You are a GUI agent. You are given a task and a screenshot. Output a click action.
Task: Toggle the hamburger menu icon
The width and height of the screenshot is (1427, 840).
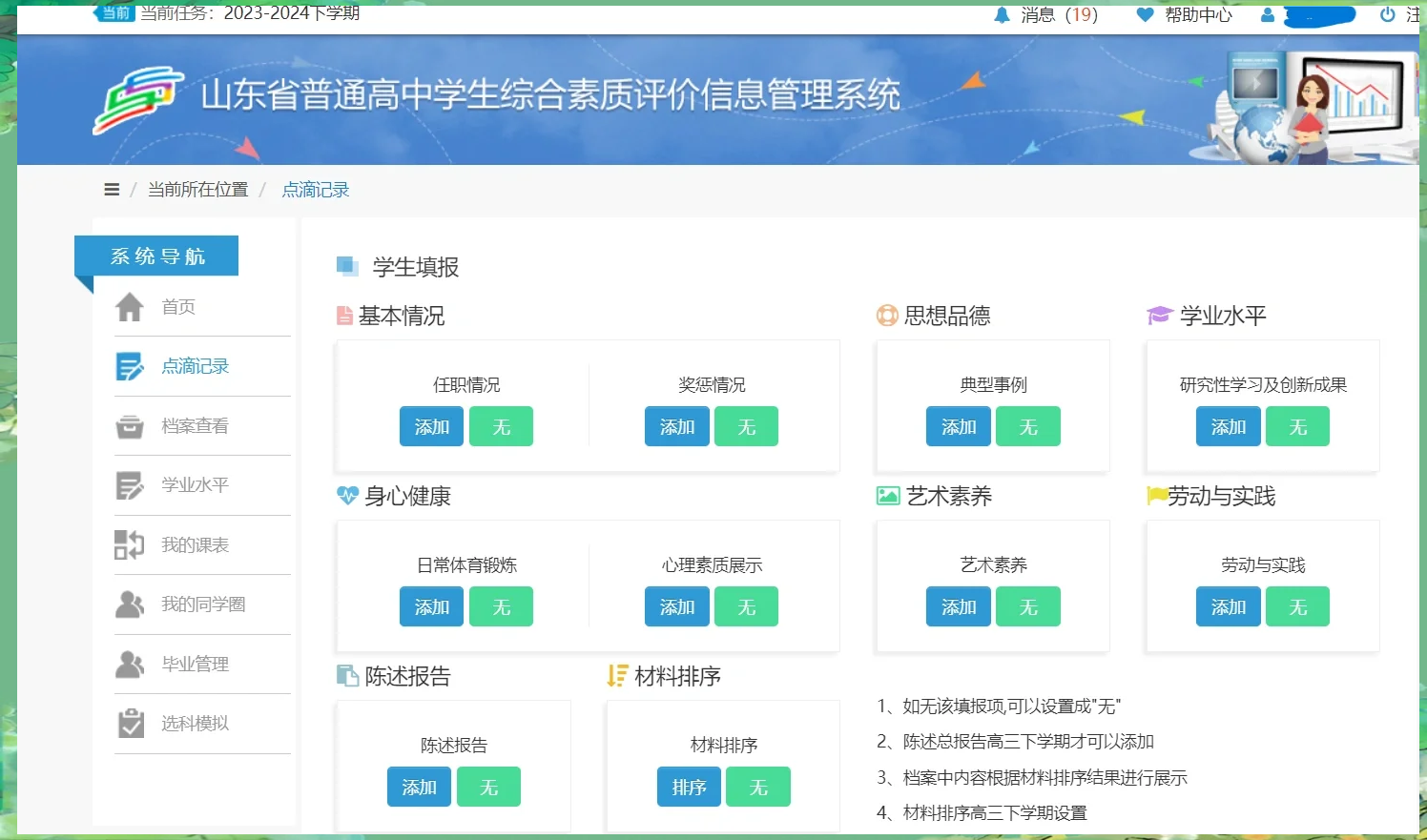click(x=112, y=190)
